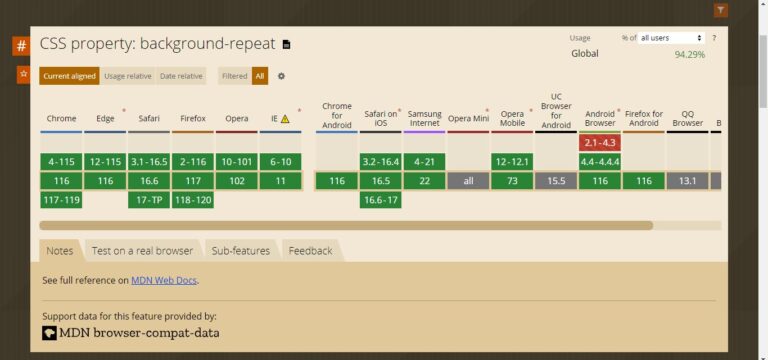Open the 'all users' usage dropdown
Screen dimensions: 768x360
pyautogui.click(x=671, y=38)
